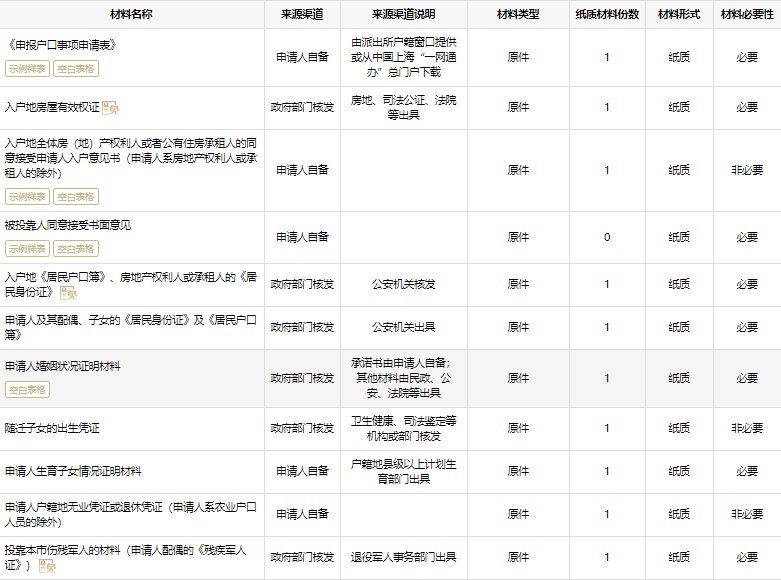This screenshot has width=781, height=580.
Task: Click 纸质 in 《申报户口事项申请表》 row
Action: [x=679, y=57]
